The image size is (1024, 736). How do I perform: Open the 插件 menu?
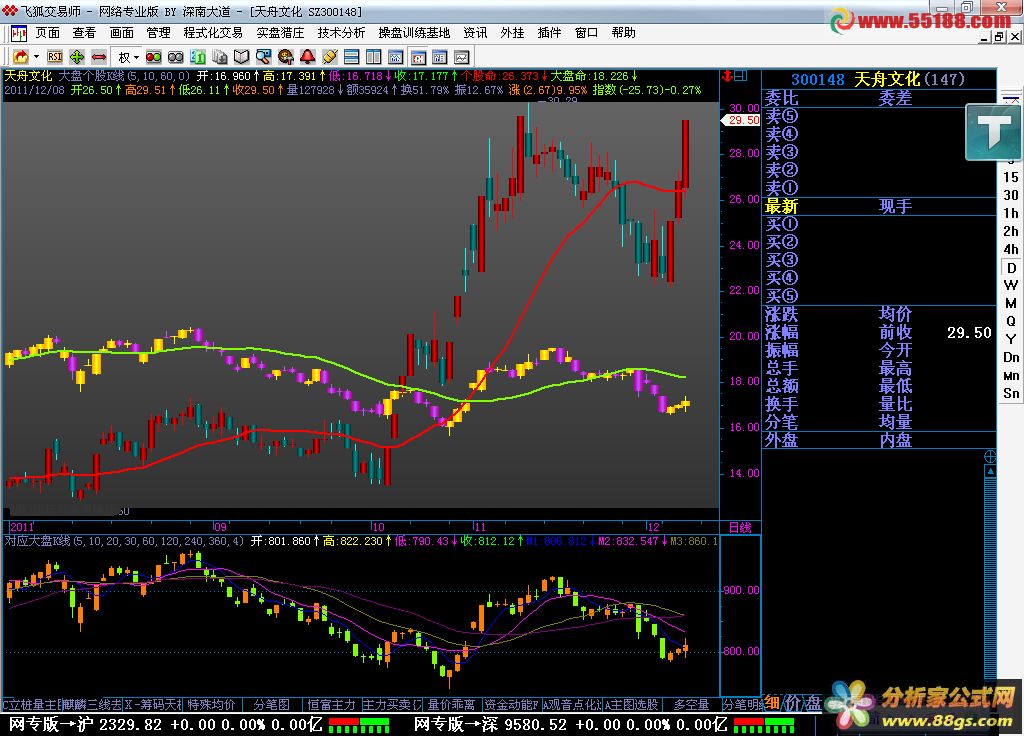coord(549,33)
